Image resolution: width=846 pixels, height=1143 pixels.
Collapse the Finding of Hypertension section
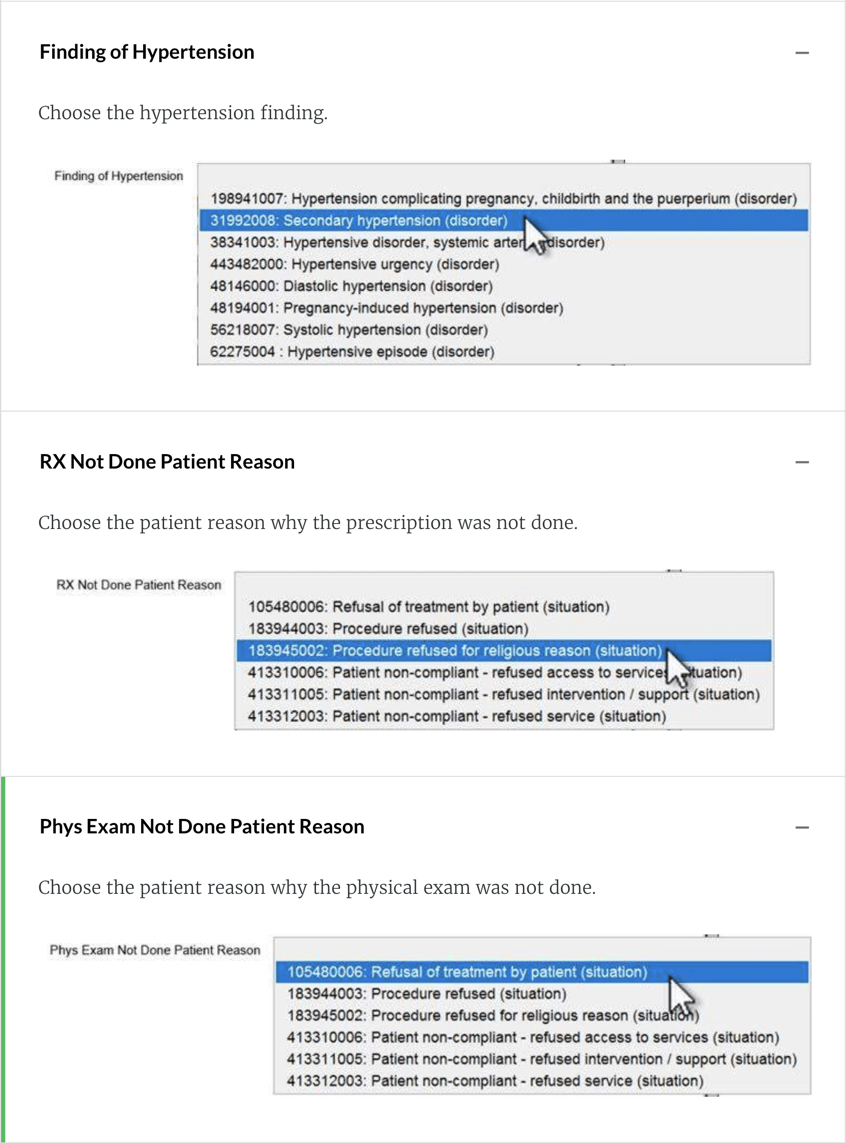[801, 53]
